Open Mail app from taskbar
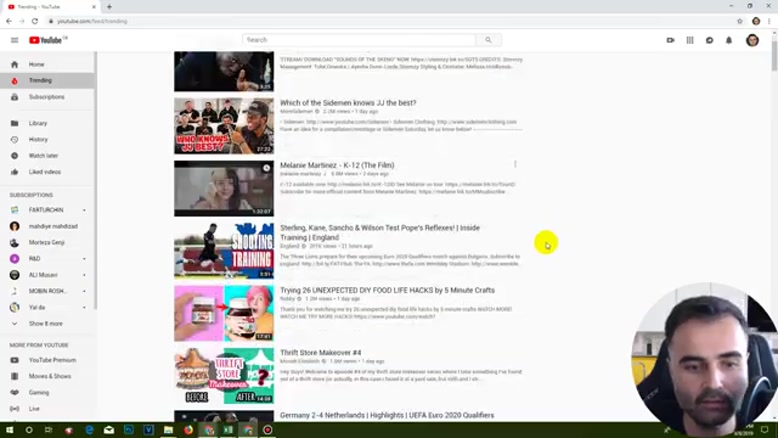The image size is (778, 438). coord(109,430)
